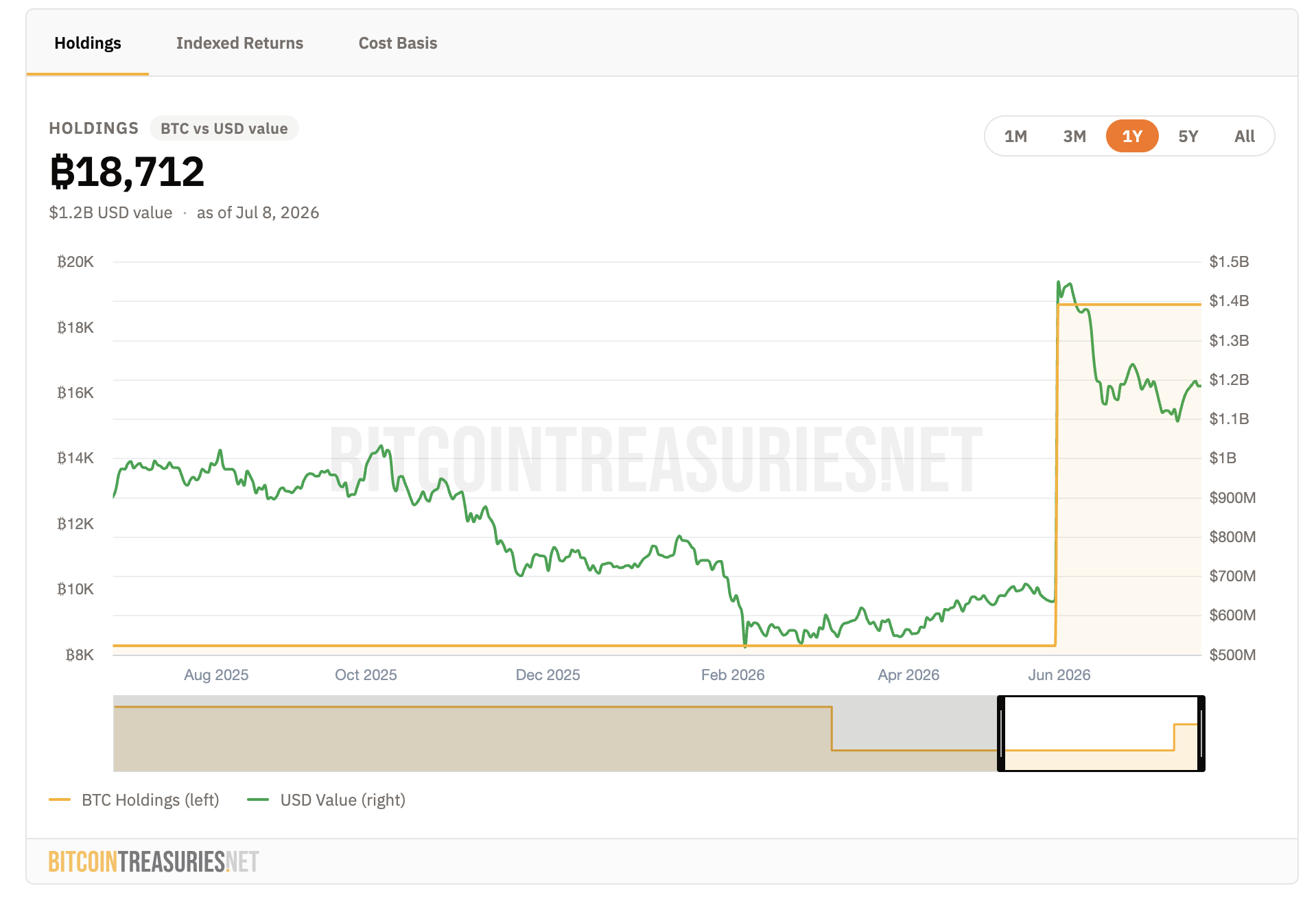Select the 1M time range

pos(1015,136)
